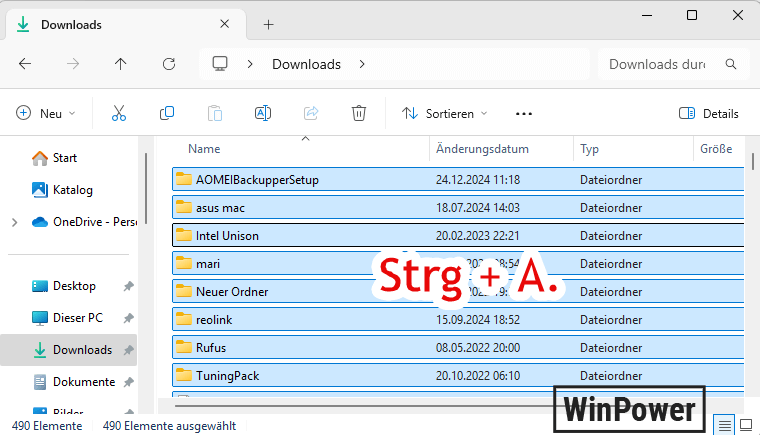The height and width of the screenshot is (435, 760).
Task: Select the Rufus folder
Action: (x=212, y=347)
